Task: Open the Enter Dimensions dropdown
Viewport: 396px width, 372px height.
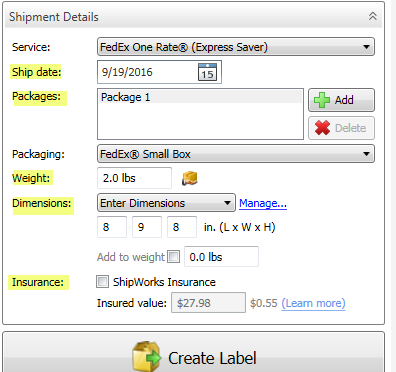Action: 166,203
